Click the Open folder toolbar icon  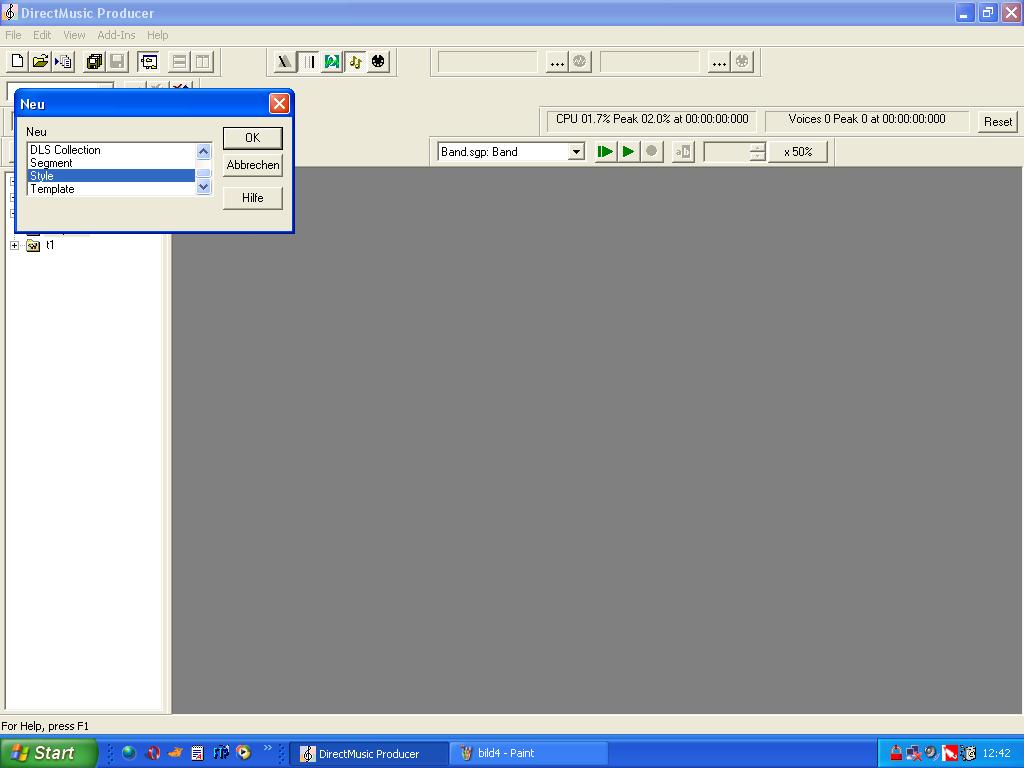[40, 61]
